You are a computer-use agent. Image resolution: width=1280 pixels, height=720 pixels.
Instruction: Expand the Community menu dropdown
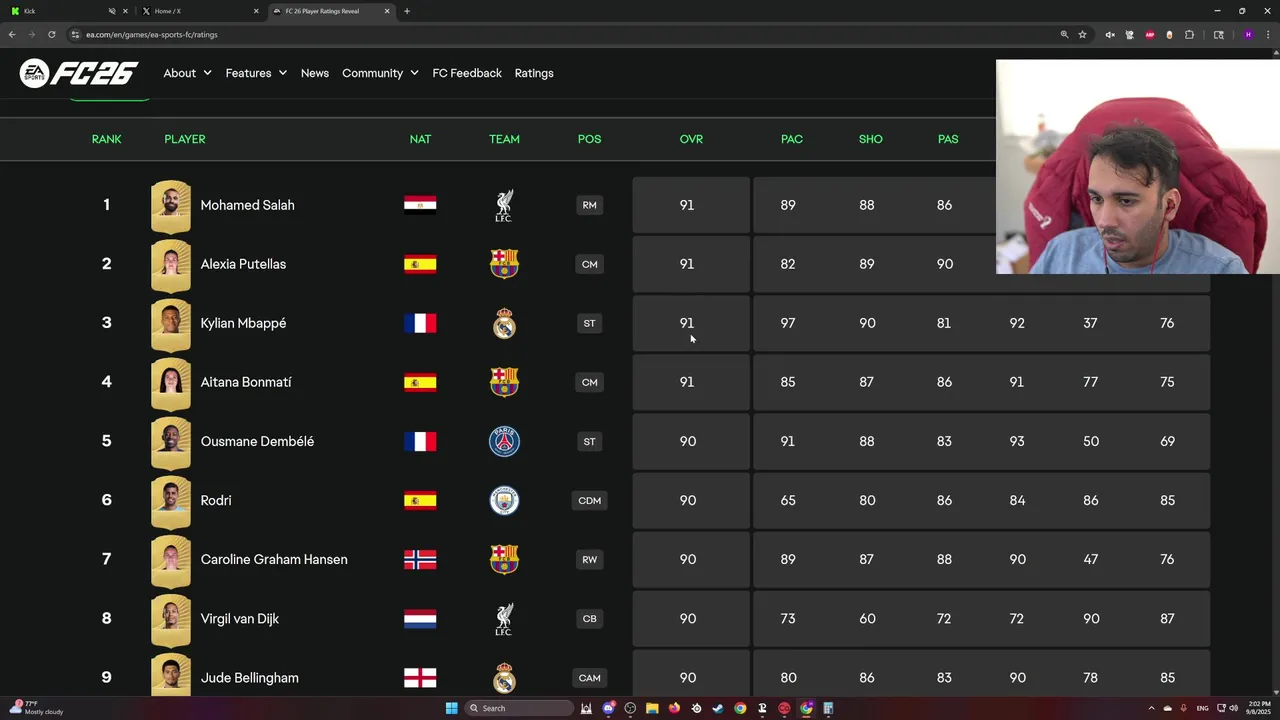click(x=380, y=73)
